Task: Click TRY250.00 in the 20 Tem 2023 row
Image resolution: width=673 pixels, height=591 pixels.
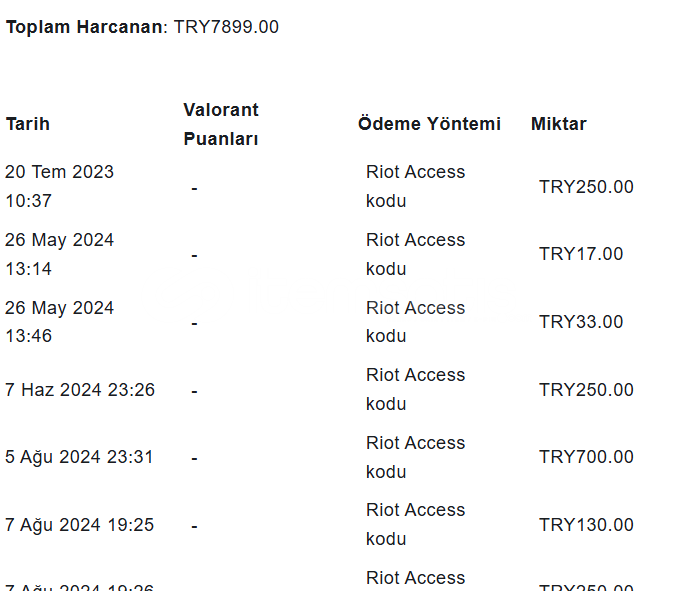Action: pos(586,187)
